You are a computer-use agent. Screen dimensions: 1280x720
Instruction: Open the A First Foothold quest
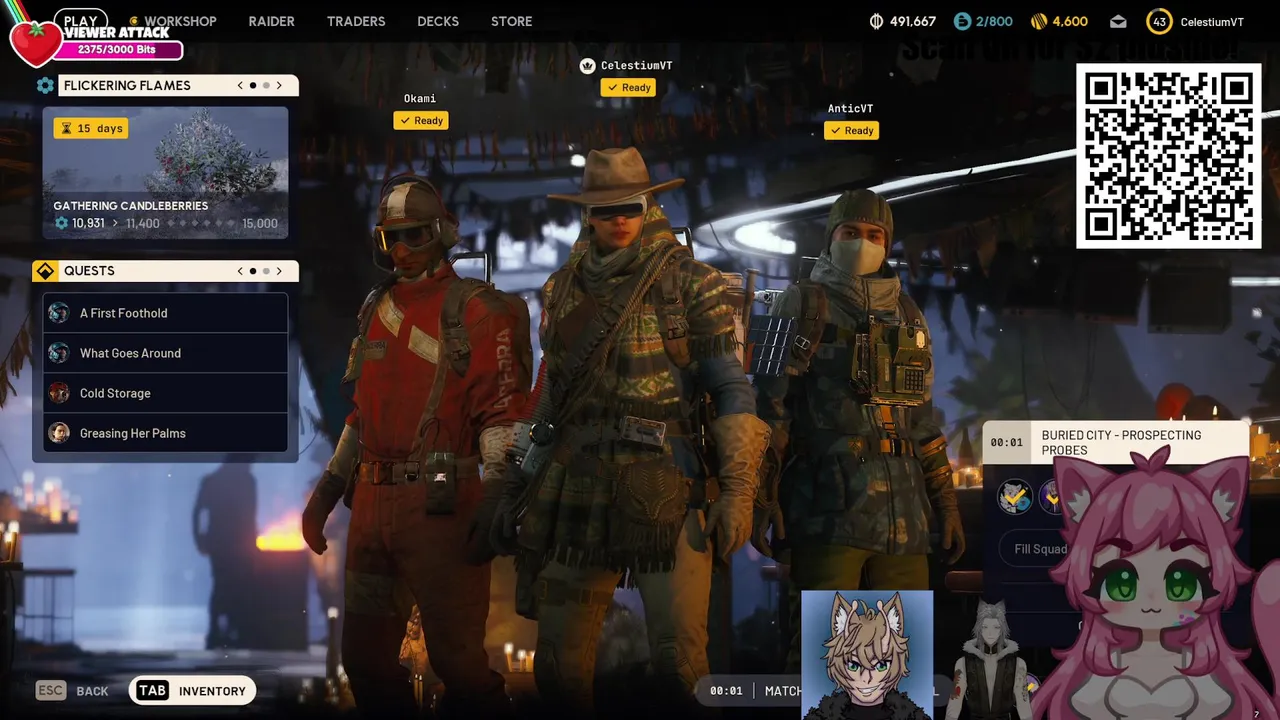[165, 313]
